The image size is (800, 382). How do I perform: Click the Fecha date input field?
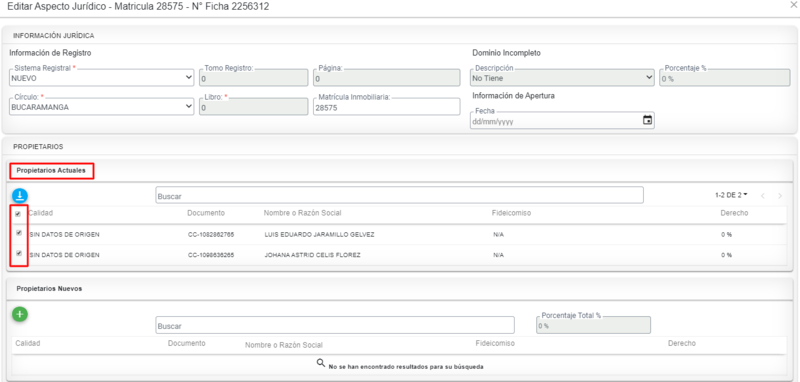click(562, 120)
